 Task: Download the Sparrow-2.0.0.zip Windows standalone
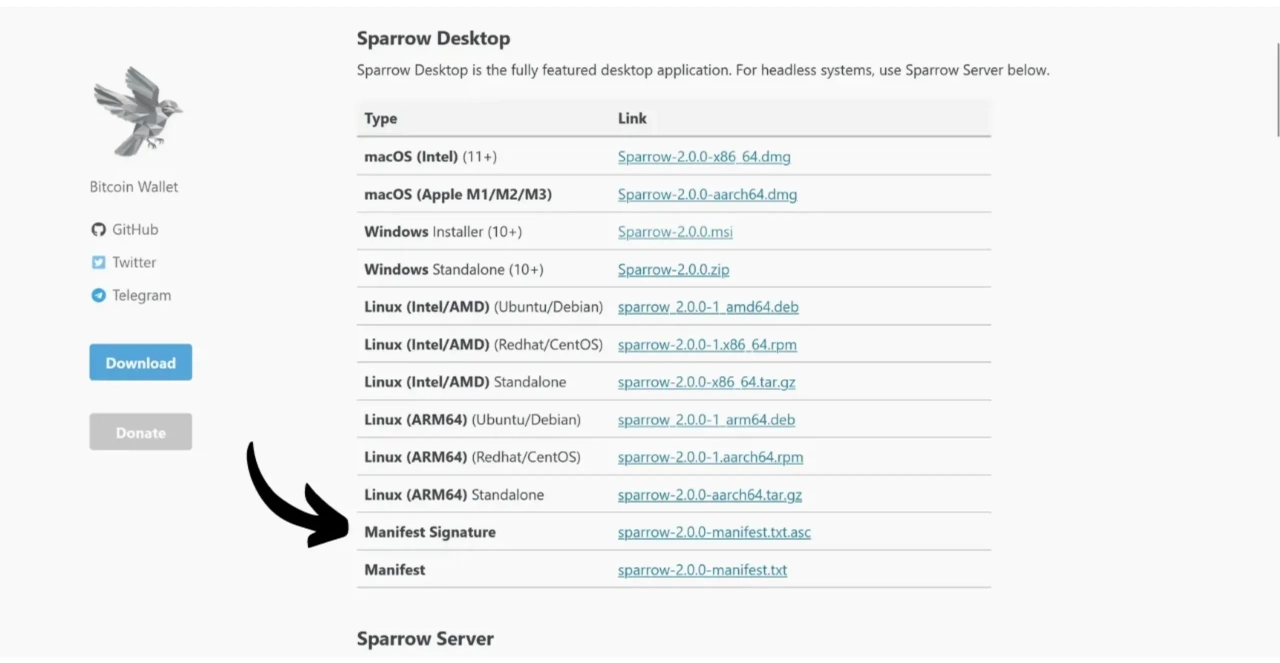tap(673, 270)
